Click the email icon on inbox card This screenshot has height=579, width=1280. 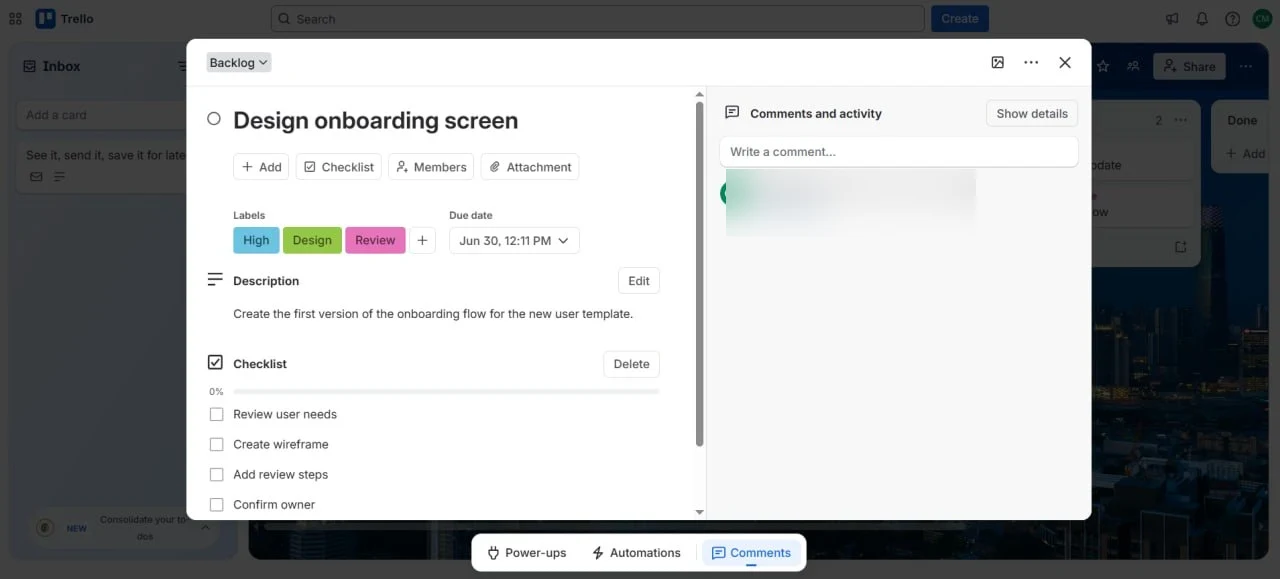(x=36, y=177)
